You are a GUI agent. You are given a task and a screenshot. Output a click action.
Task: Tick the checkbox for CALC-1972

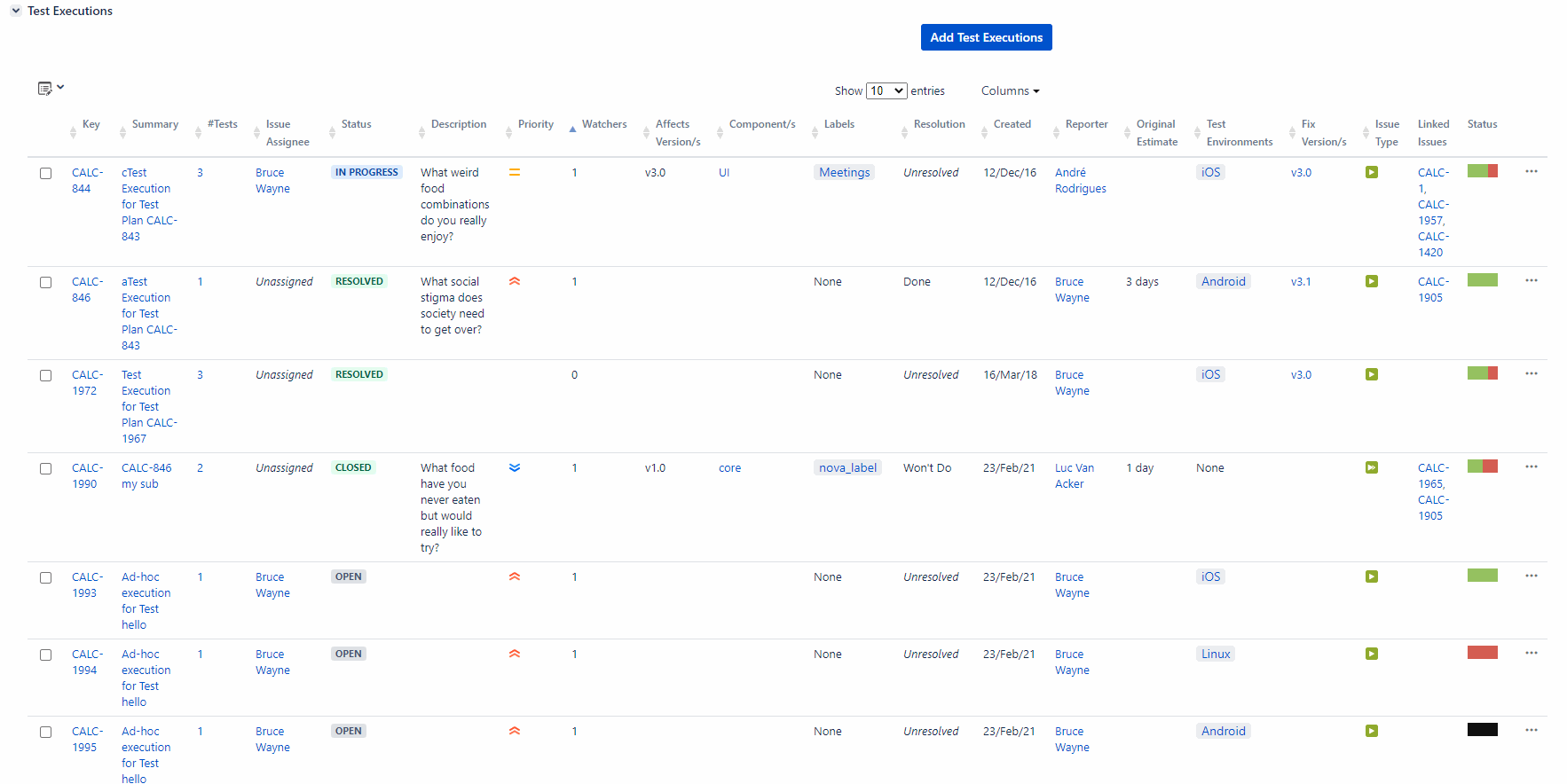click(x=45, y=375)
